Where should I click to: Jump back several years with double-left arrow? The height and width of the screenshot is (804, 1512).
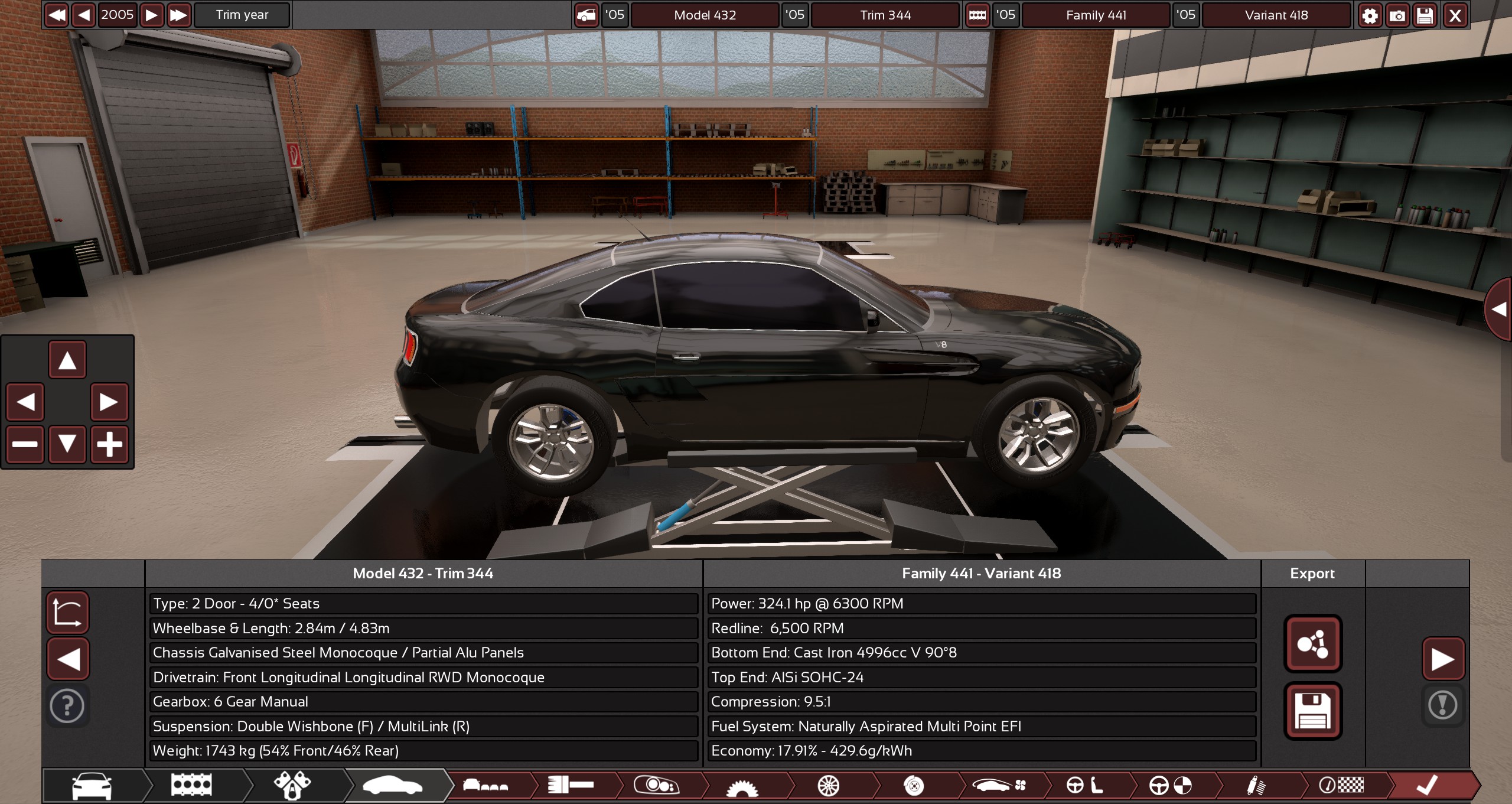[57, 15]
